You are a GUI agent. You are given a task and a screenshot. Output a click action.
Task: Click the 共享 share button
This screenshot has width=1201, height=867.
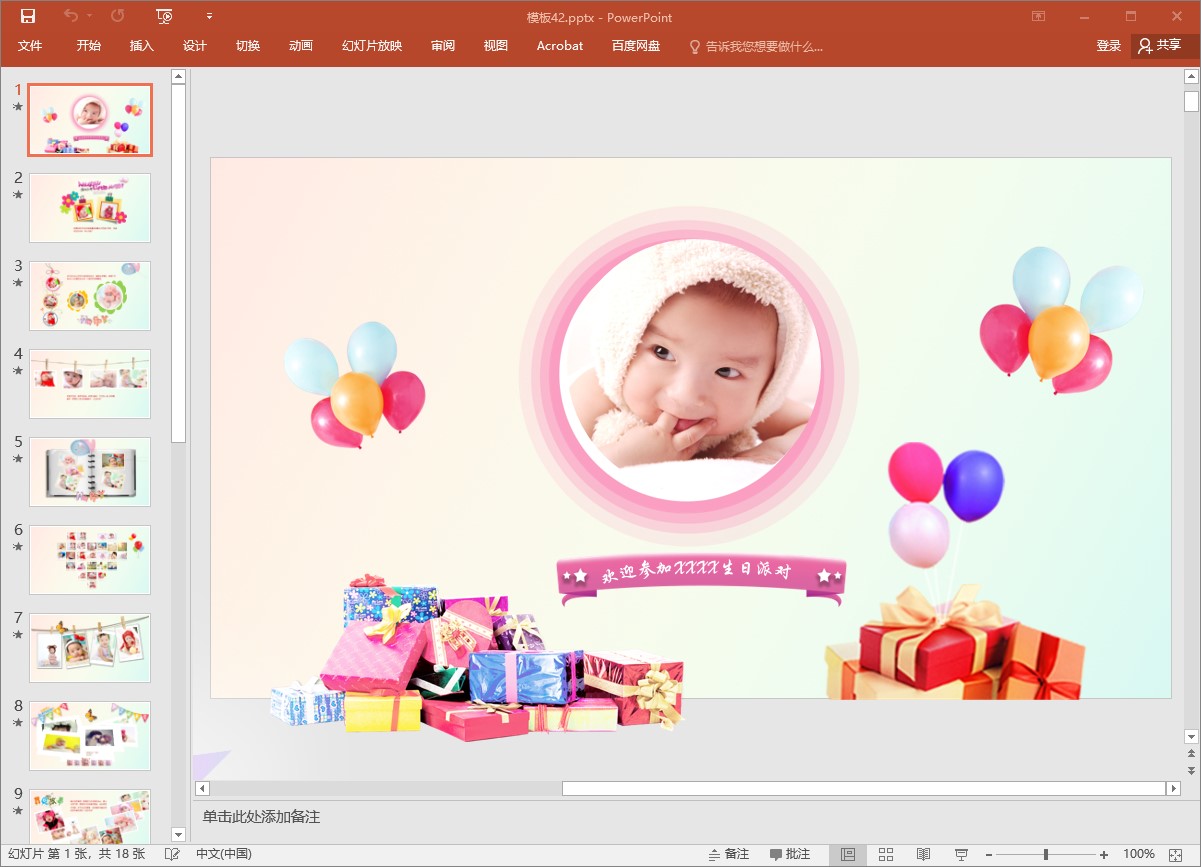1160,46
